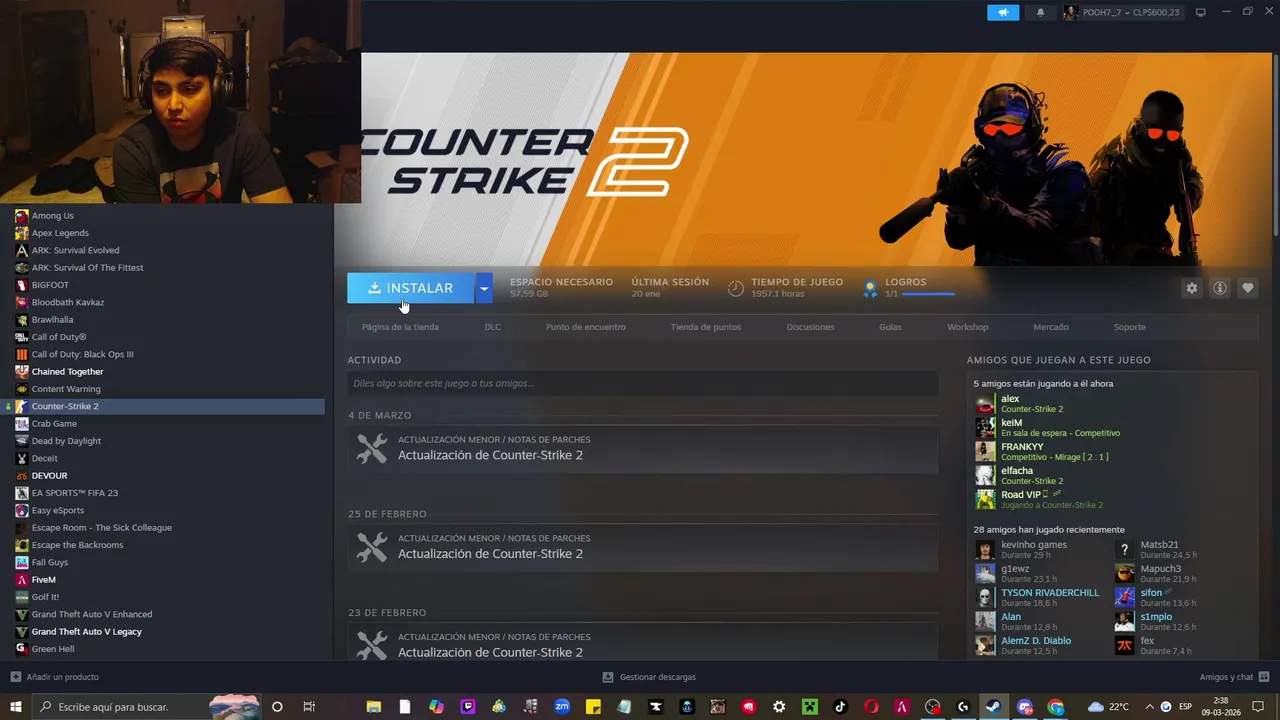Click the EA SPORTS FIFA 23 icon

[x=22, y=493]
